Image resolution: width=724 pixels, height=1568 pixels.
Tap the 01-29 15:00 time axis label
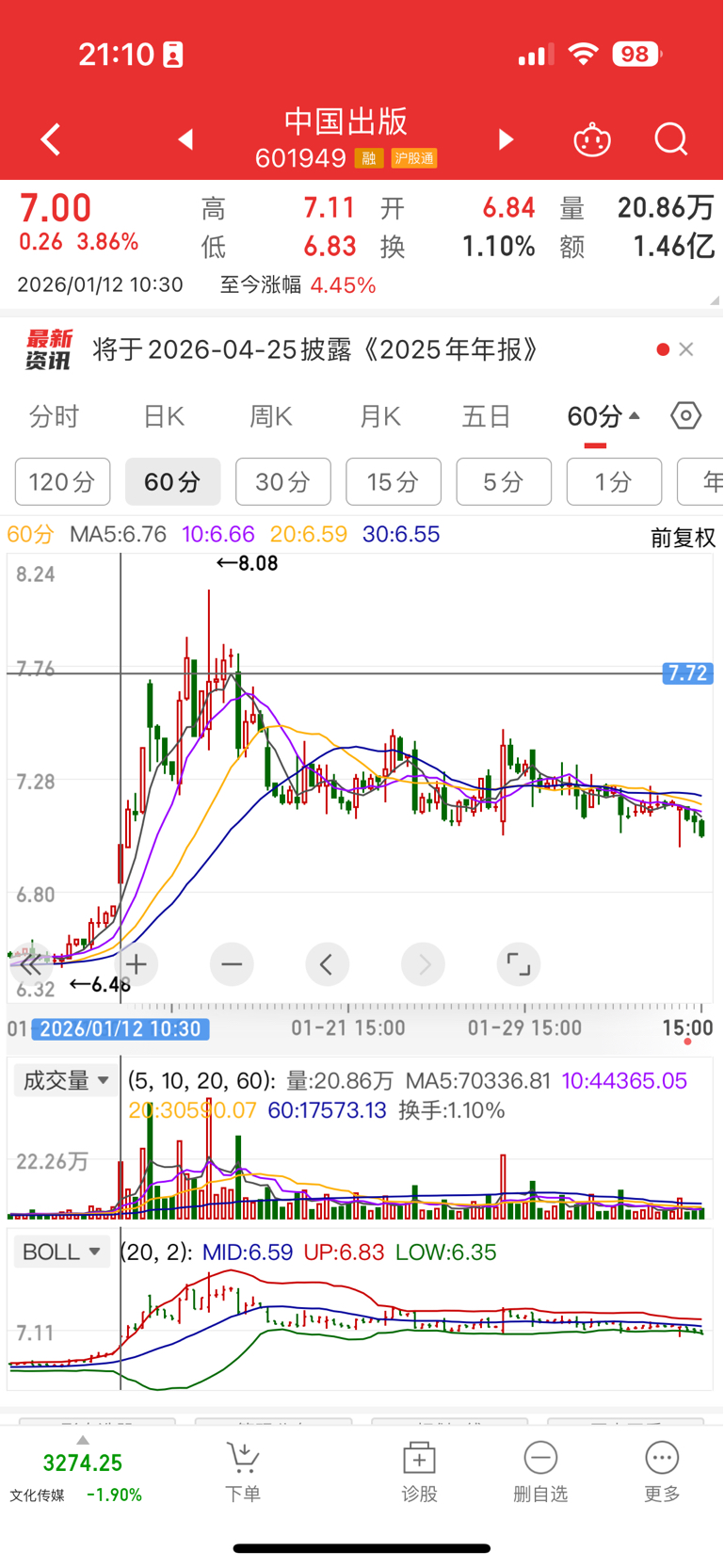tap(524, 1028)
